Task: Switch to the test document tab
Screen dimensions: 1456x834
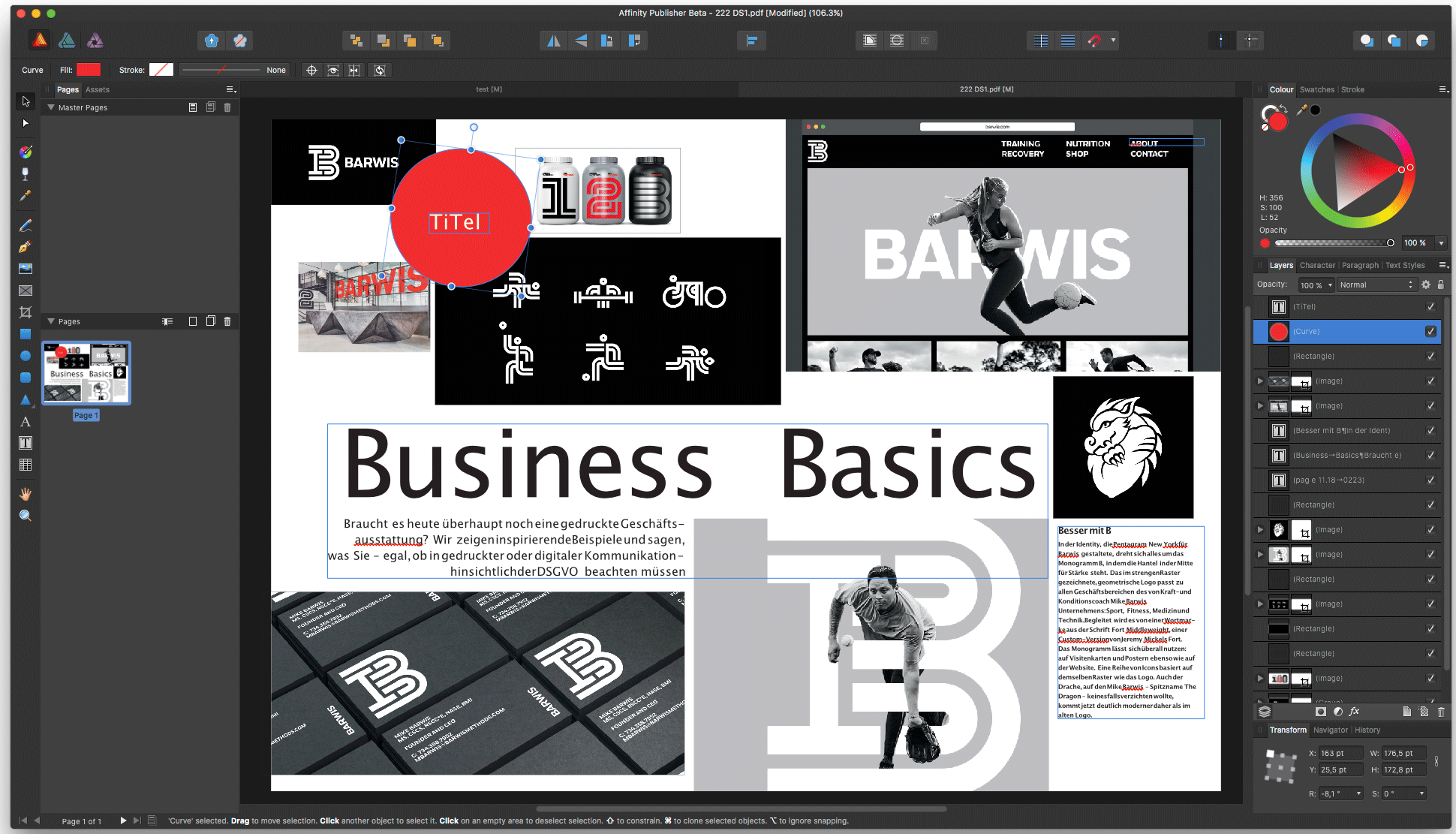Action: (489, 89)
